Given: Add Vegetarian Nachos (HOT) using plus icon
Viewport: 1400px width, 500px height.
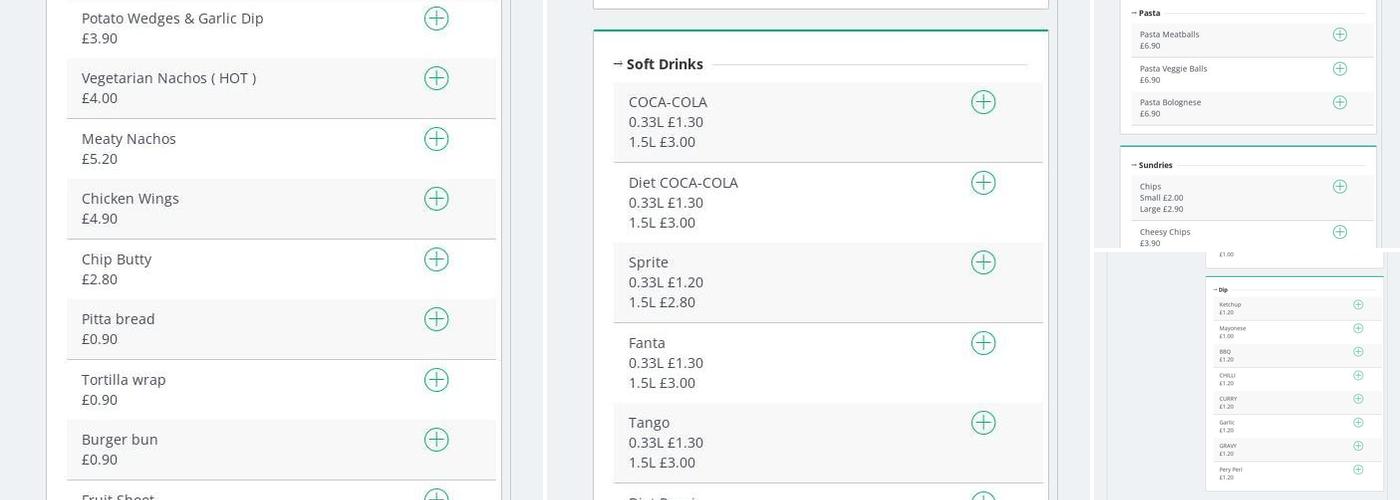Looking at the screenshot, I should pos(436,79).
